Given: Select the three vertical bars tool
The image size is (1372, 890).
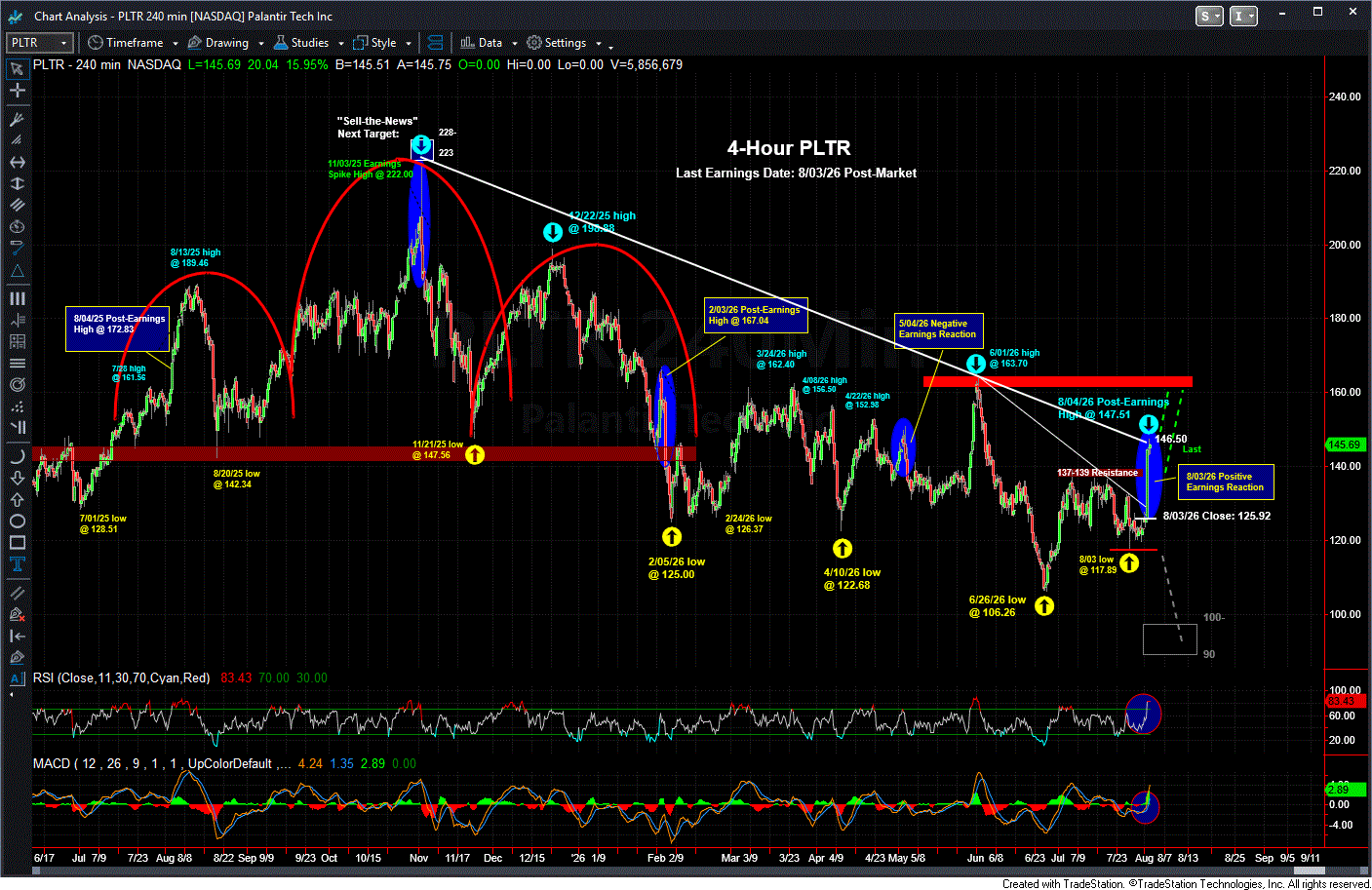Looking at the screenshot, I should (17, 298).
